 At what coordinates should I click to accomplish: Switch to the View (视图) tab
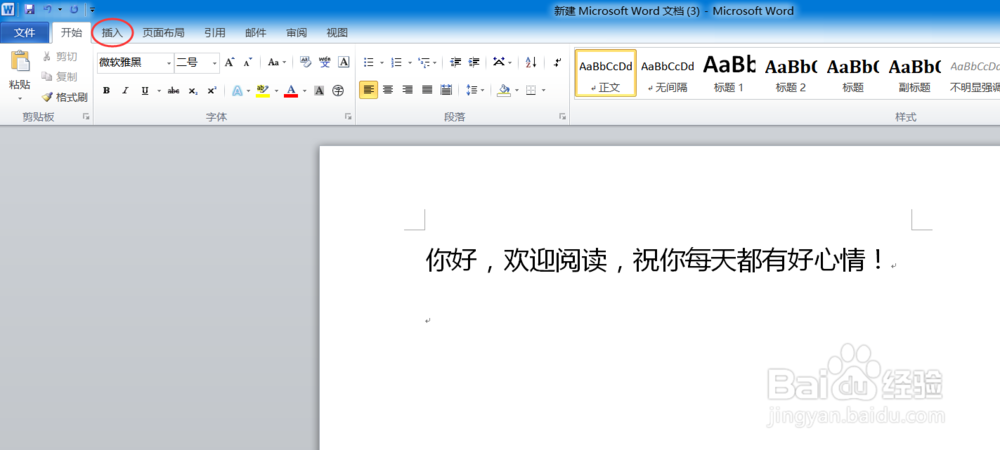(x=337, y=33)
